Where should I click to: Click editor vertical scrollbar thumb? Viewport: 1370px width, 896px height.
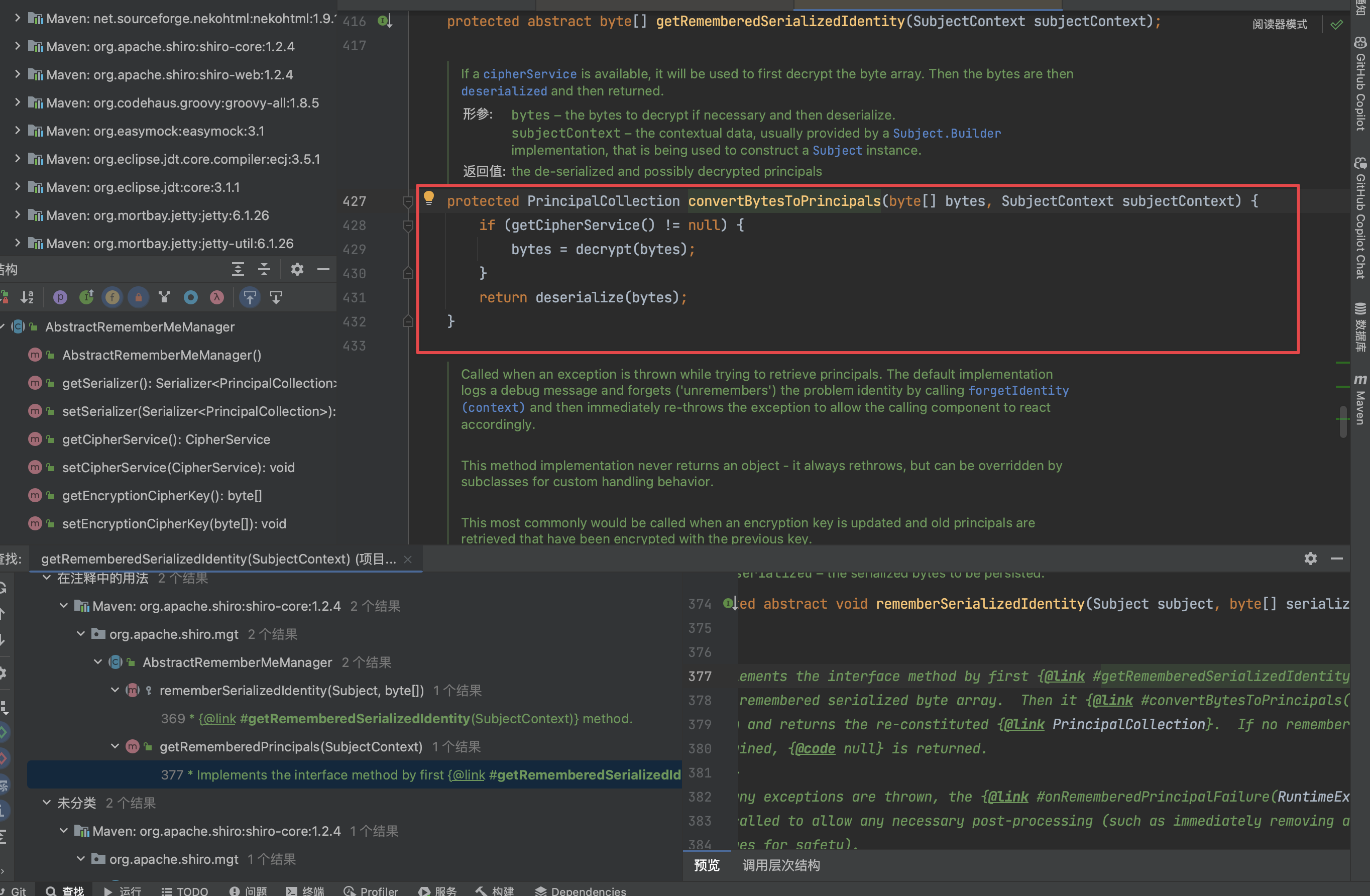1343,422
